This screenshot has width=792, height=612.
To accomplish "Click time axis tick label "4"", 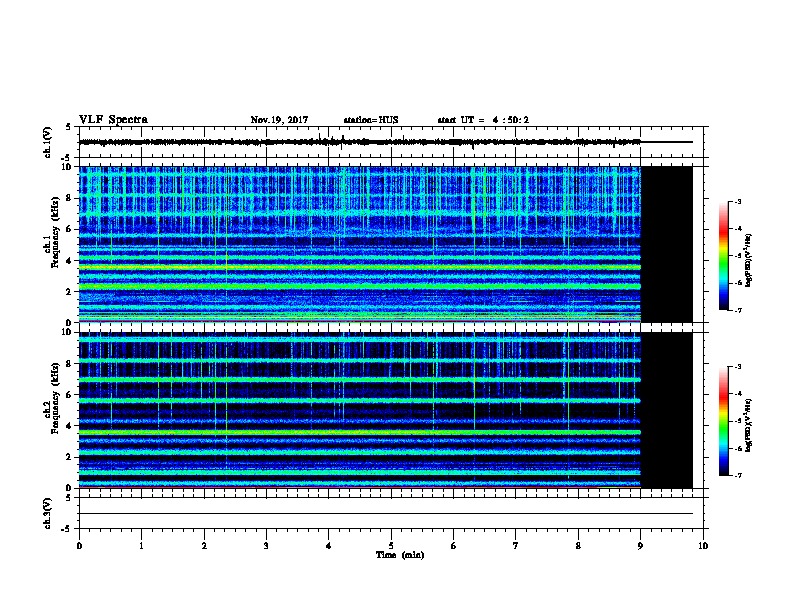I will coord(329,546).
